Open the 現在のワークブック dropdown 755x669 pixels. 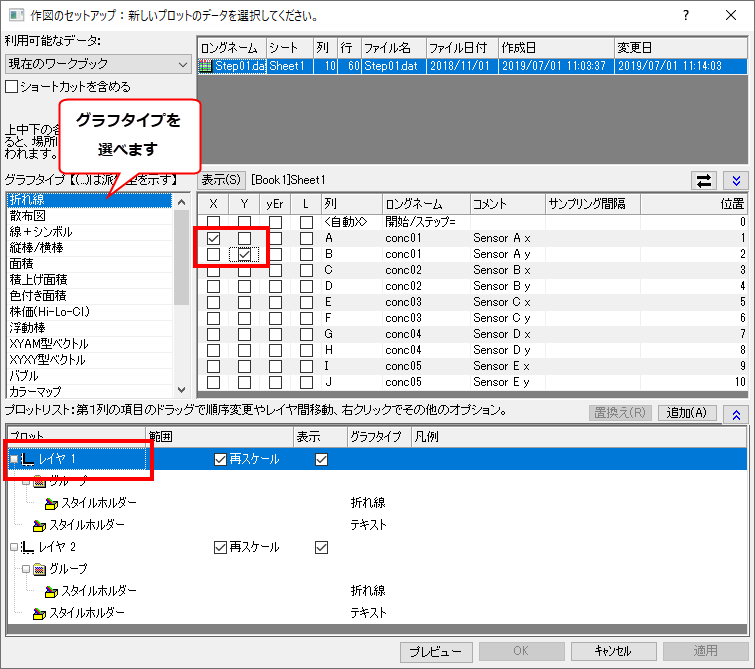97,64
